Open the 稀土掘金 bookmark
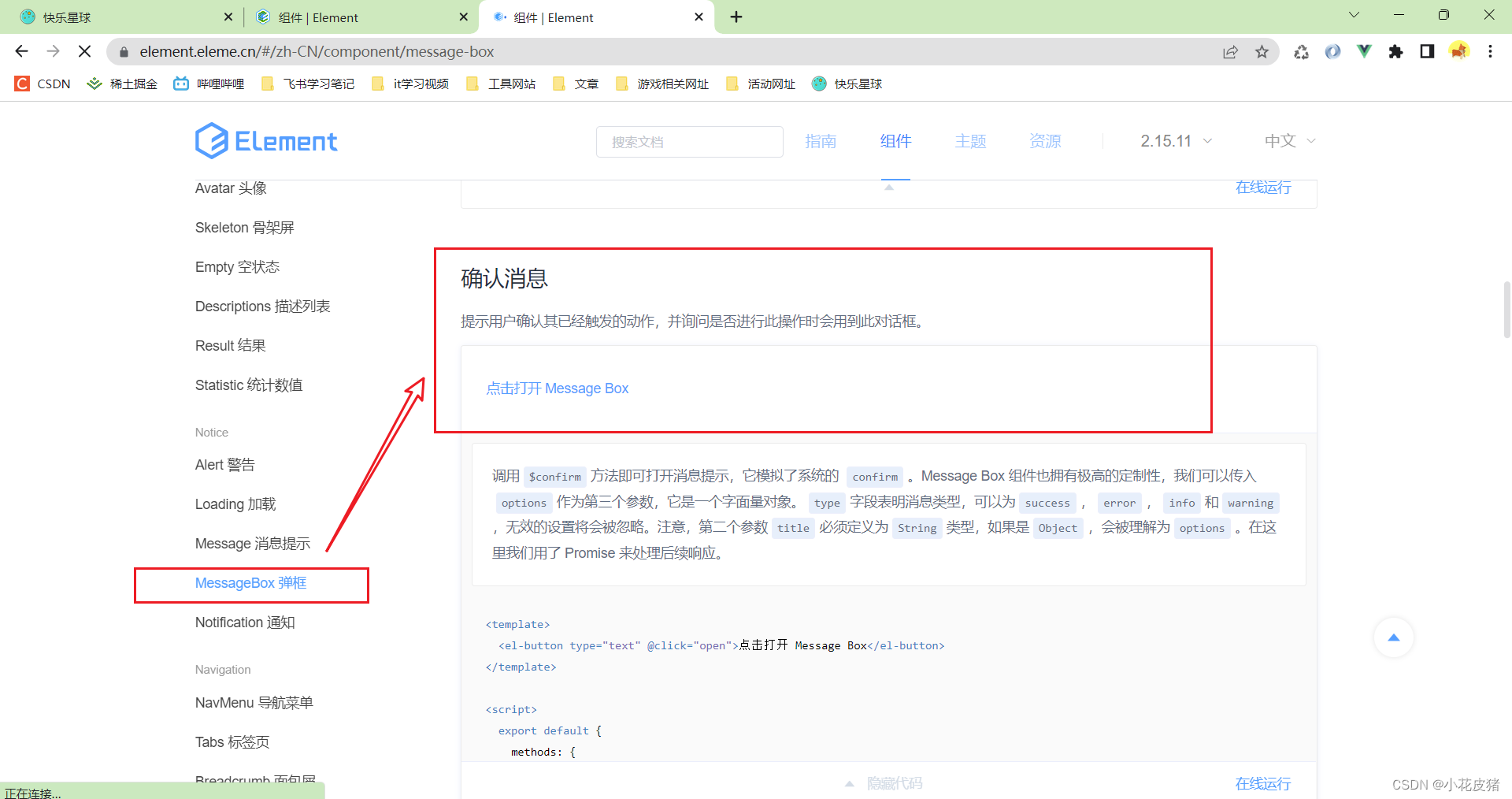The width and height of the screenshot is (1512, 799). point(123,84)
